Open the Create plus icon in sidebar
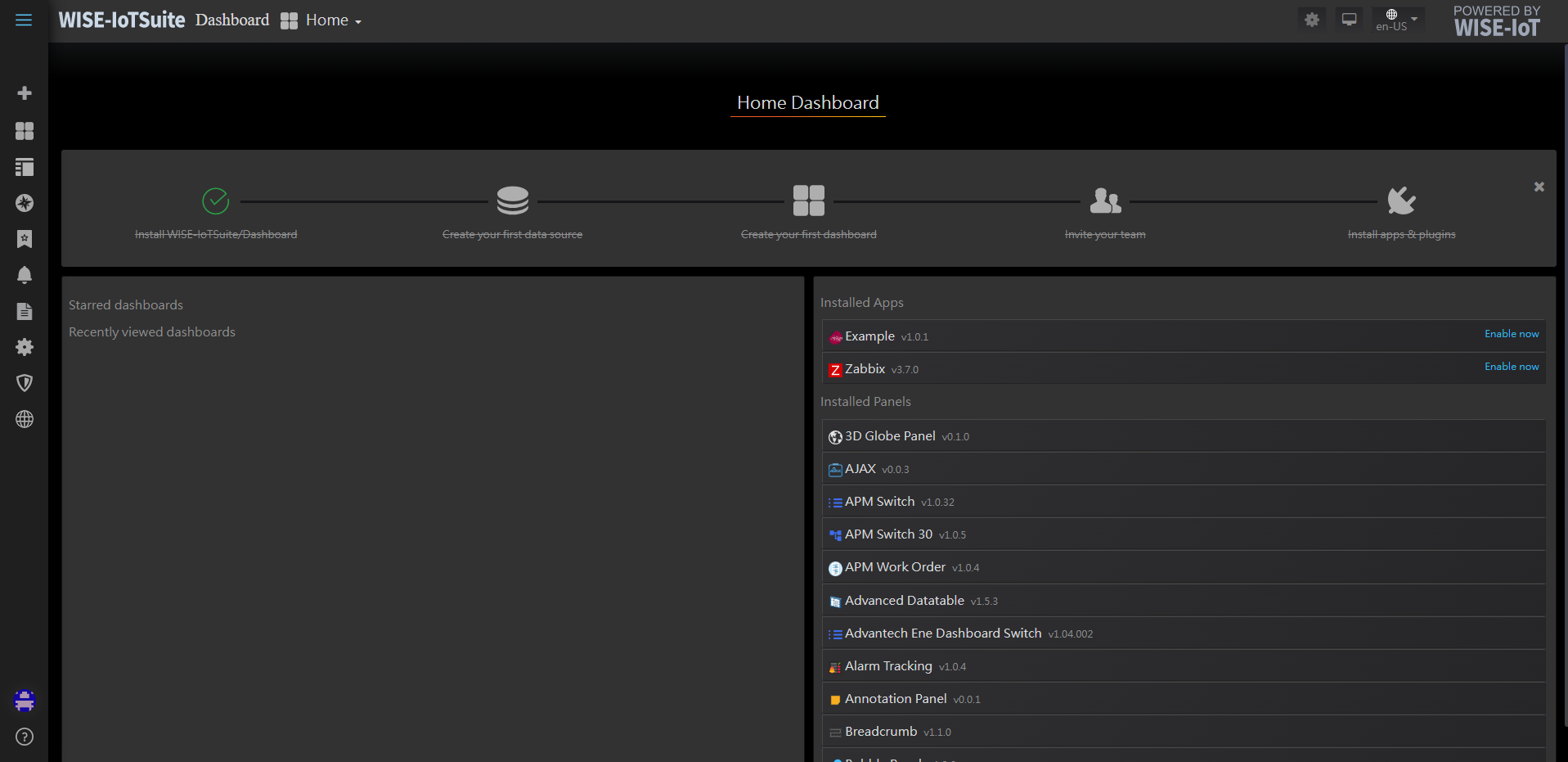Screen dimensions: 1568x762 25,93
